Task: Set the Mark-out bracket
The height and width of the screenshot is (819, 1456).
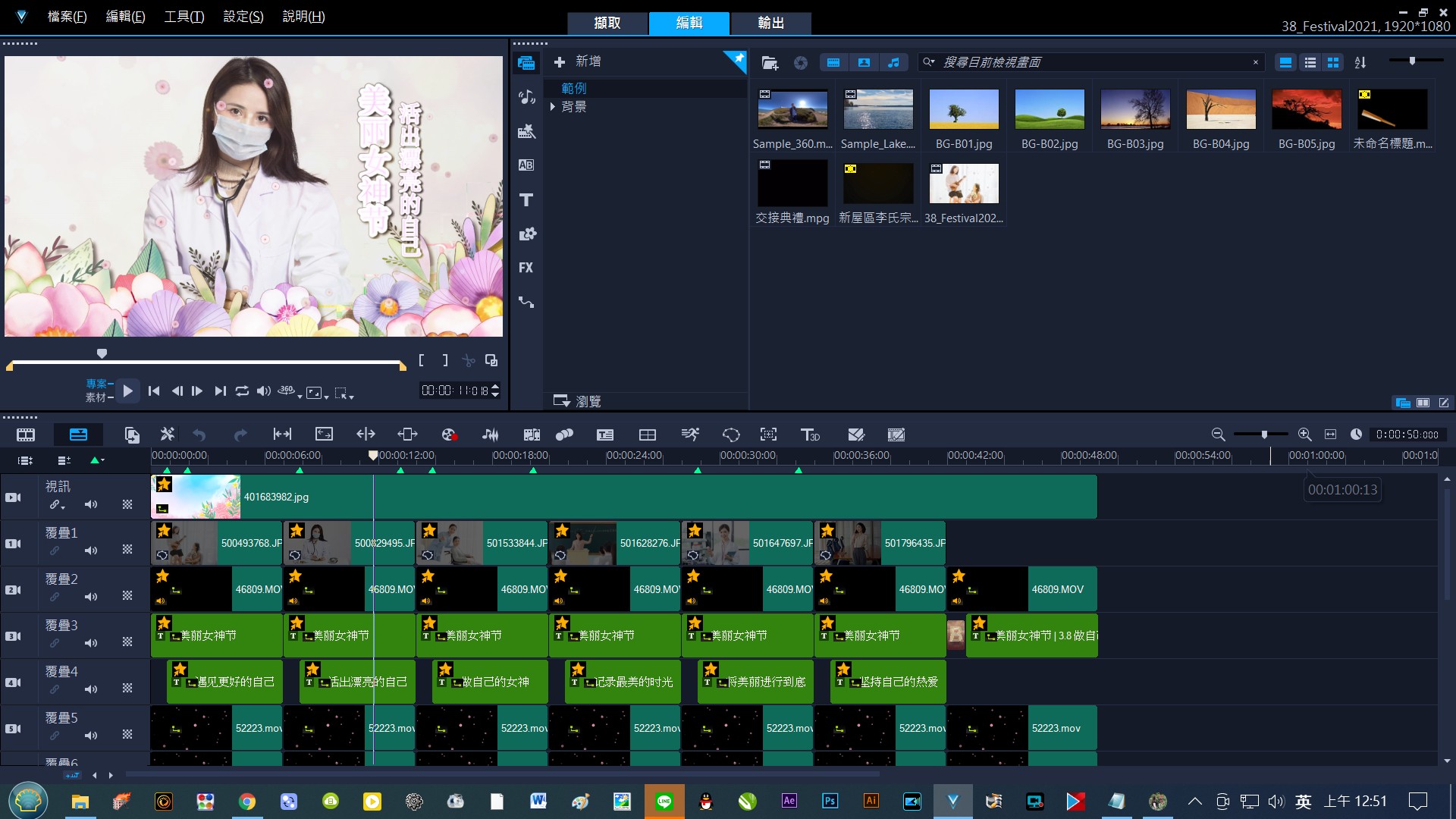Action: [445, 360]
